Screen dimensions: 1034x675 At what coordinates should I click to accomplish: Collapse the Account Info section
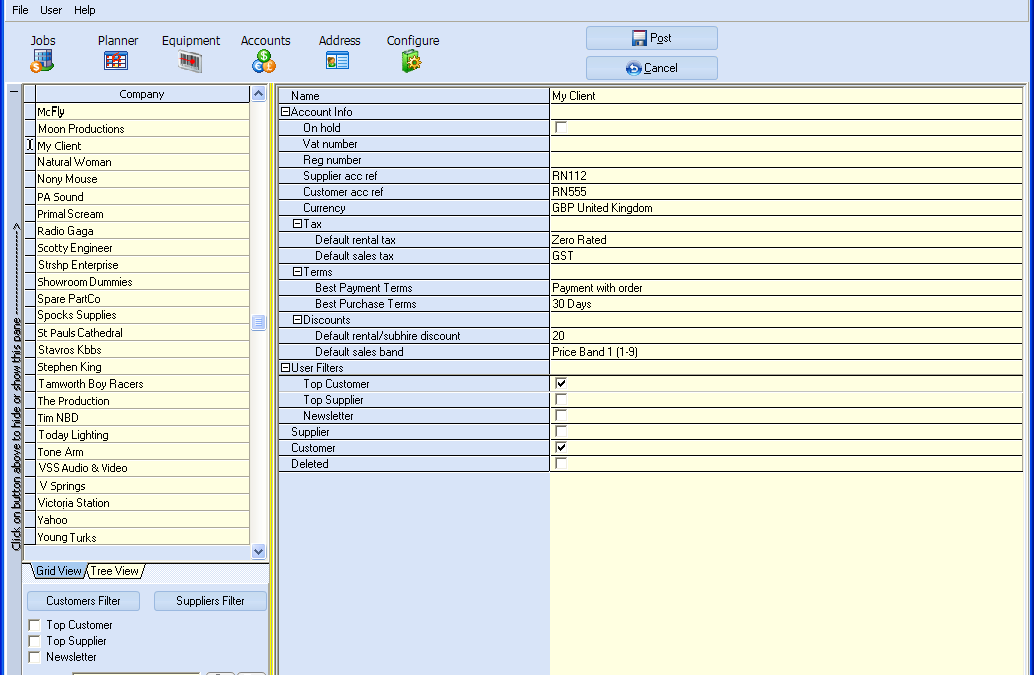285,112
